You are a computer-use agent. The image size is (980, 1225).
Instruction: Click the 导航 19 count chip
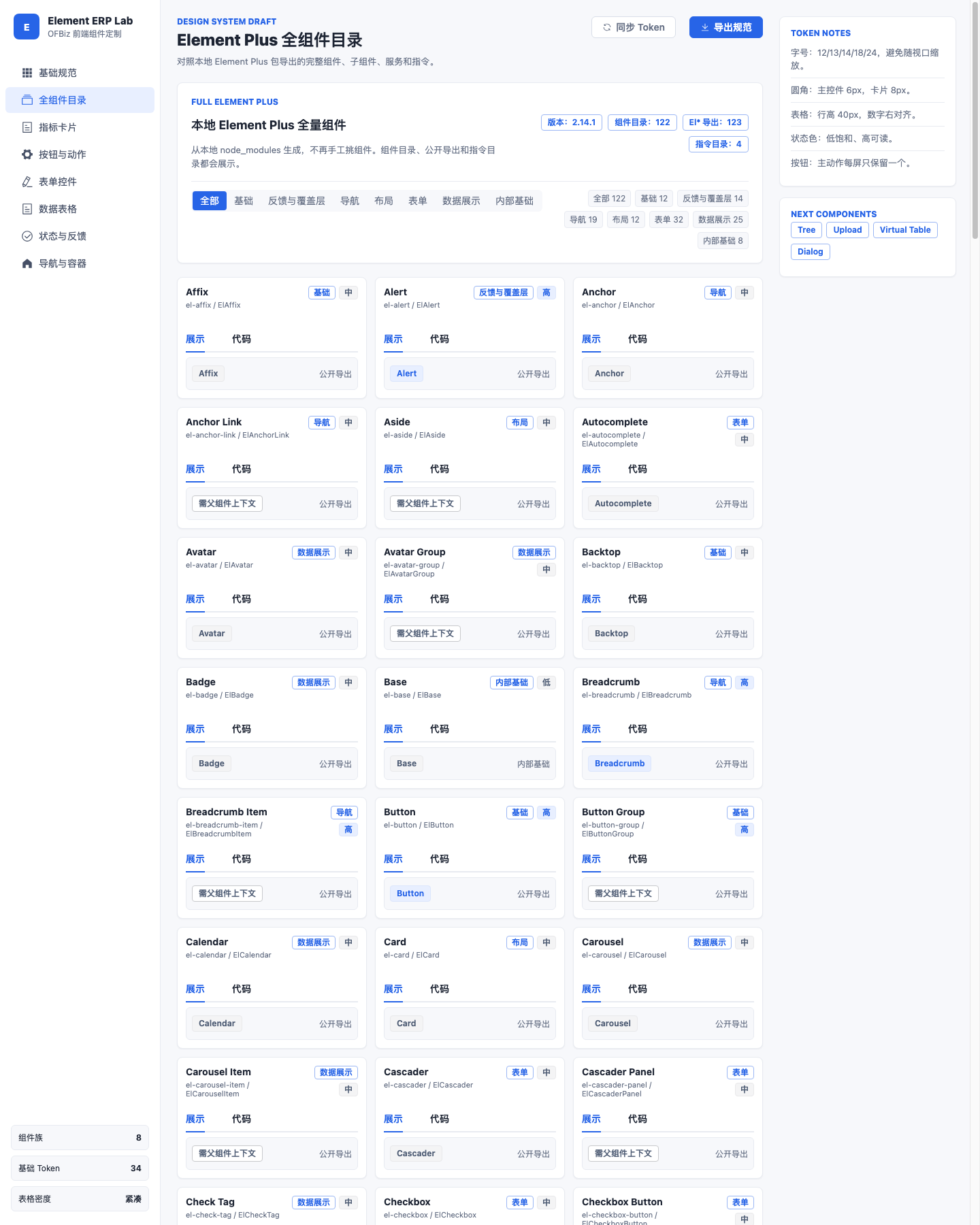[x=583, y=220]
